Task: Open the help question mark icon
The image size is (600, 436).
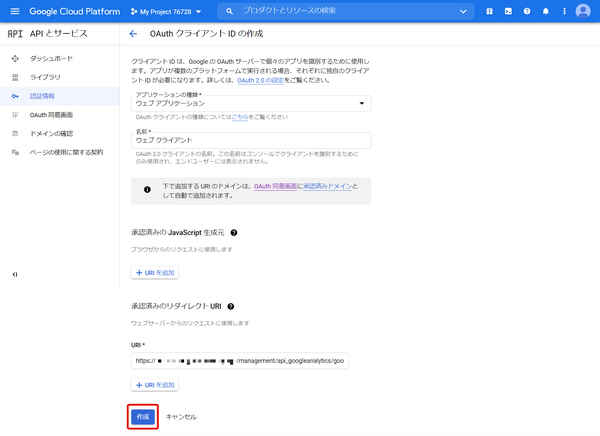Action: point(527,11)
